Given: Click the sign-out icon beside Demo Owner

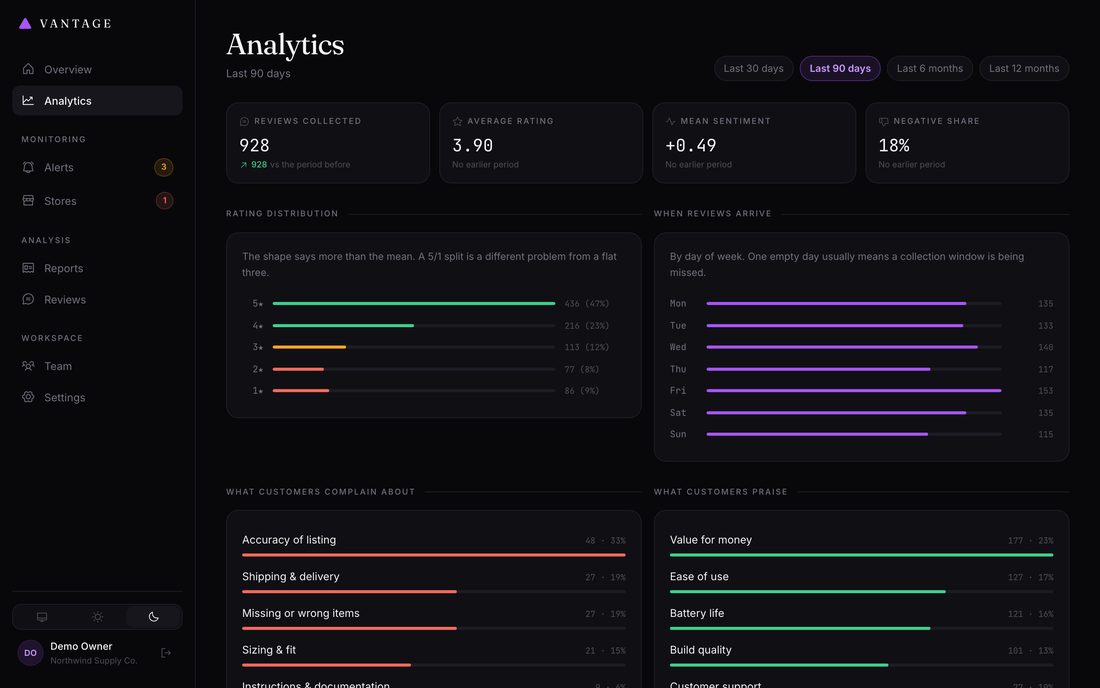Looking at the screenshot, I should (x=166, y=653).
